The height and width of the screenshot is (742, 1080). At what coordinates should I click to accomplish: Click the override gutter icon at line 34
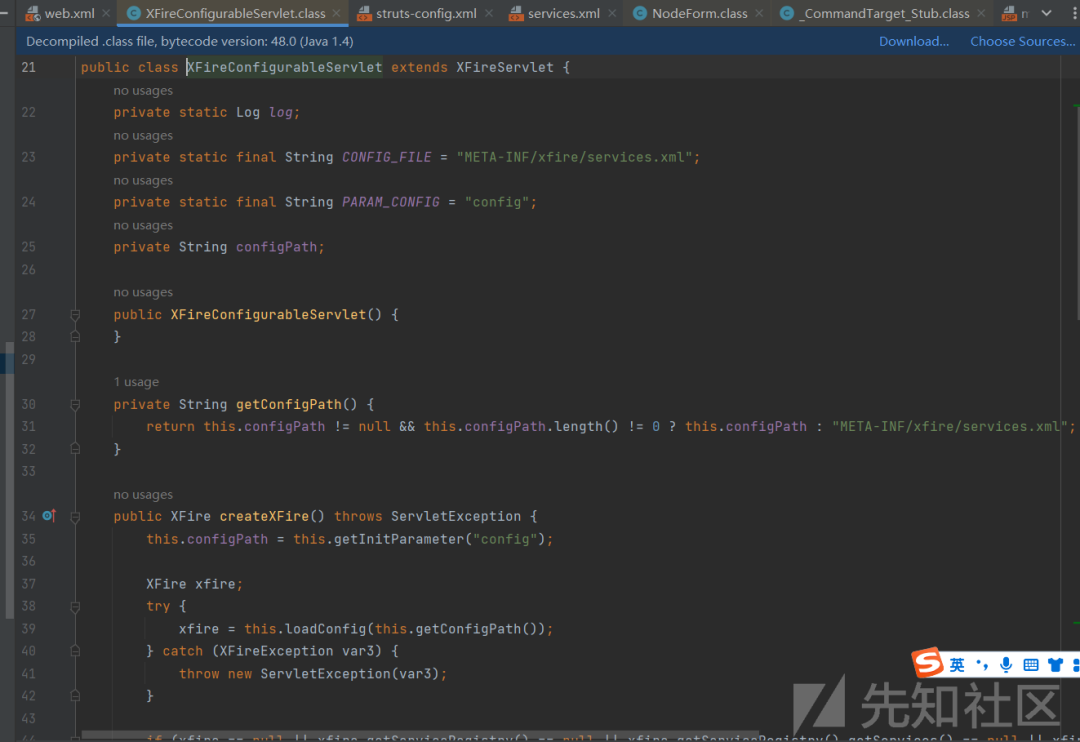click(49, 515)
